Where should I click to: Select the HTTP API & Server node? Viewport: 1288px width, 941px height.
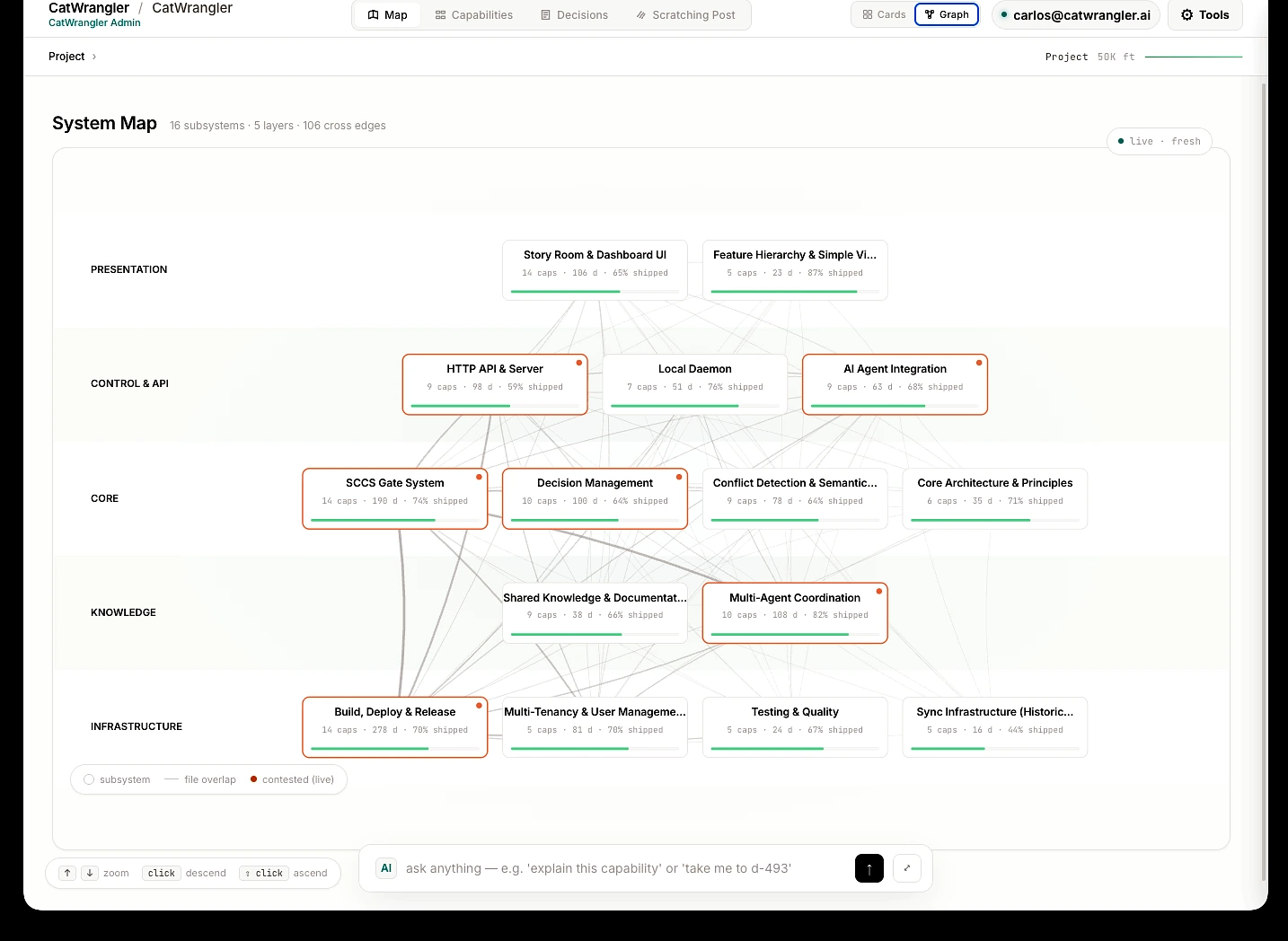pyautogui.click(x=495, y=384)
